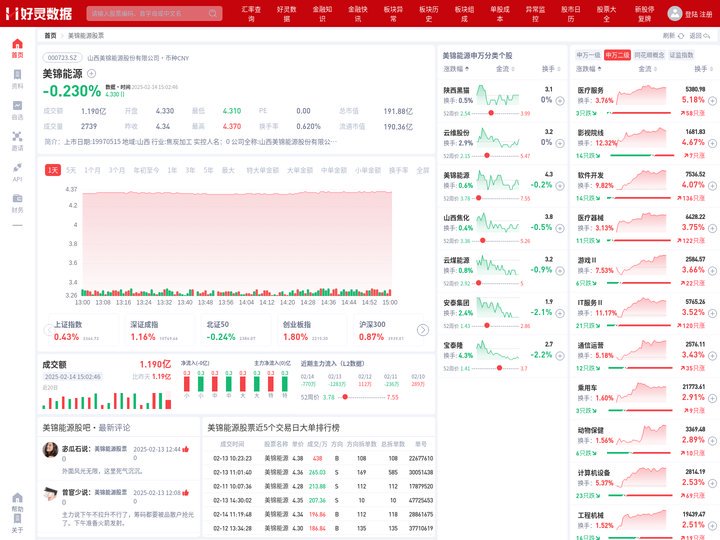Screen dimensions: 720x540
Task: Click the 返回 back control at top right
Action: [700, 35]
